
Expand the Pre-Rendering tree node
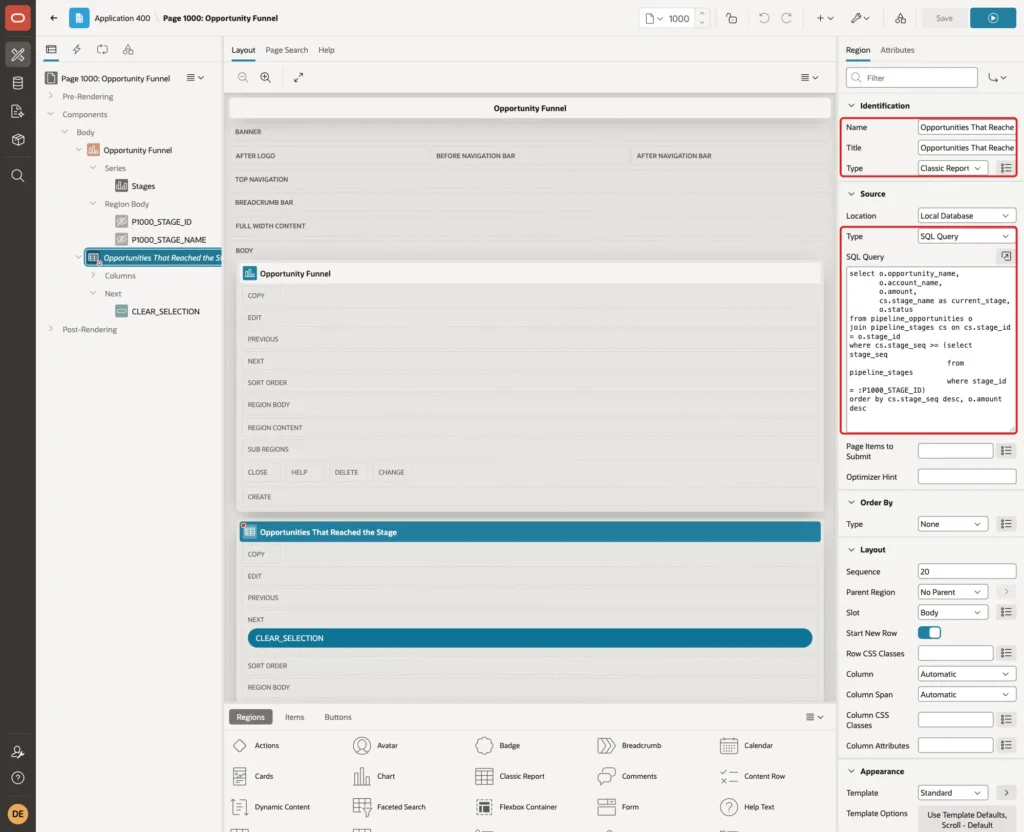tap(50, 96)
